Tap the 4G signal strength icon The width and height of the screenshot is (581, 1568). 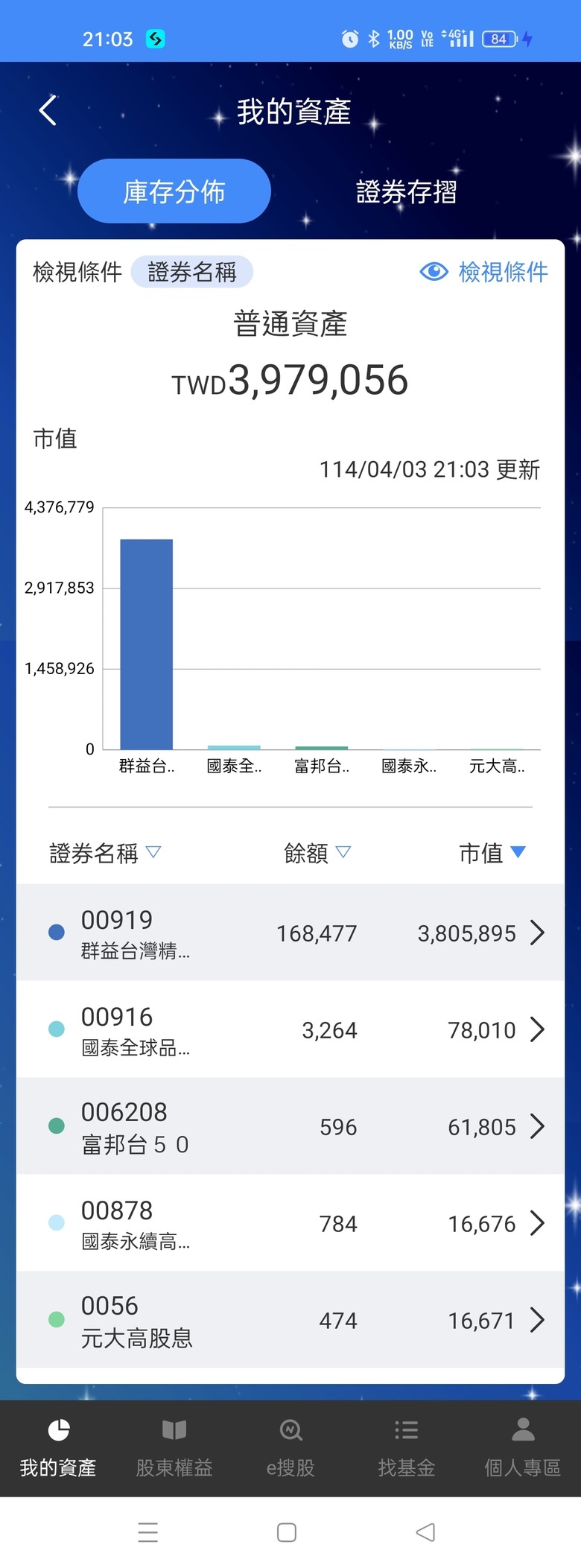pos(458,38)
